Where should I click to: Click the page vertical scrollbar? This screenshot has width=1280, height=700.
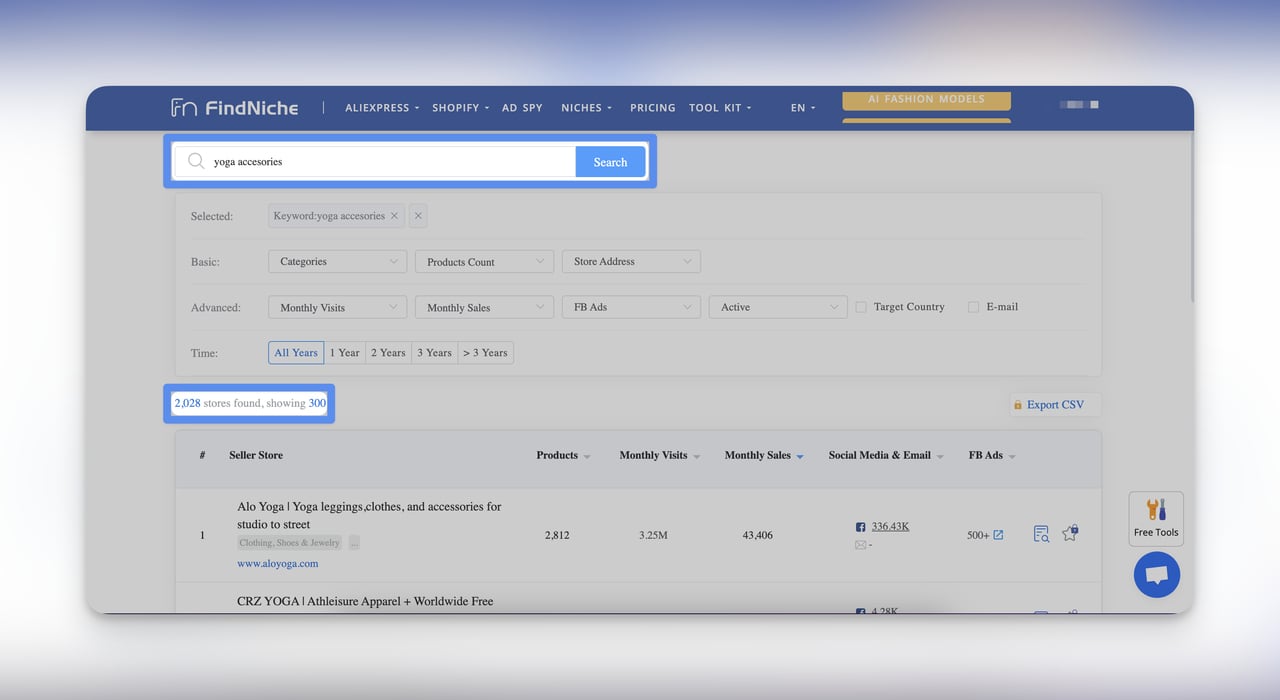[x=1190, y=215]
